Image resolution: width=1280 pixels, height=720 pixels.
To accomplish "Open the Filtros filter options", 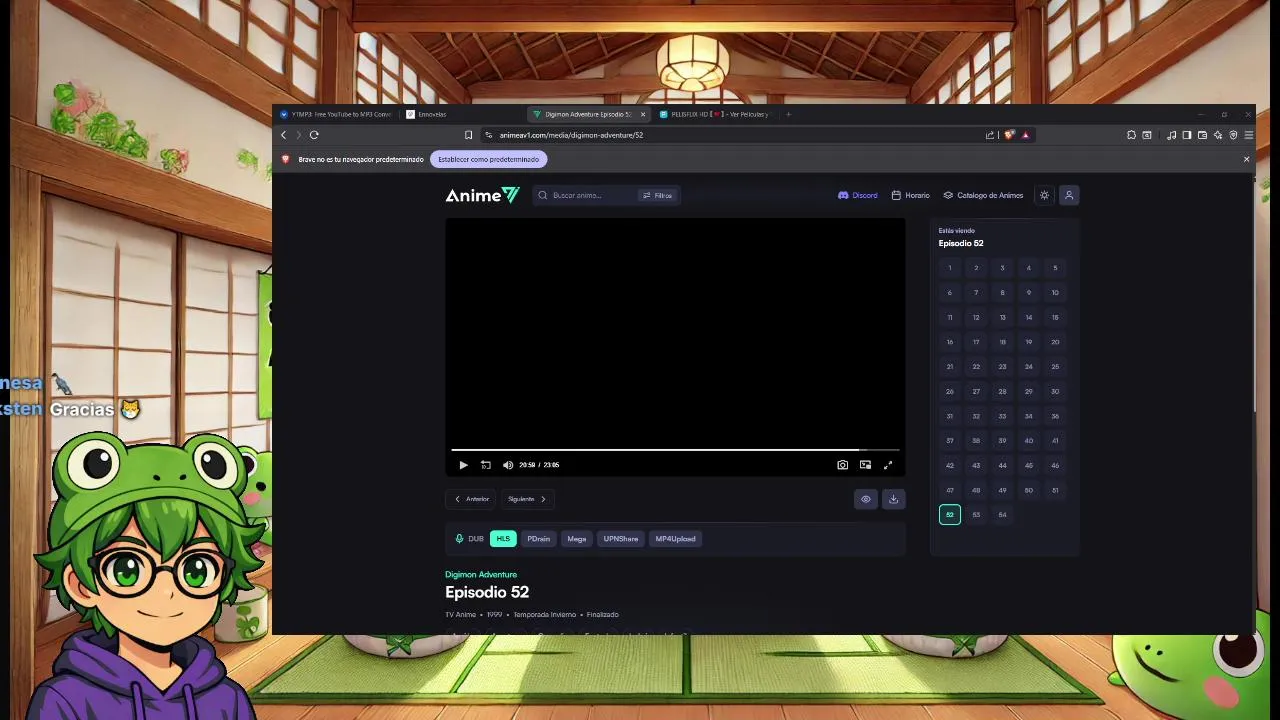I will (658, 195).
